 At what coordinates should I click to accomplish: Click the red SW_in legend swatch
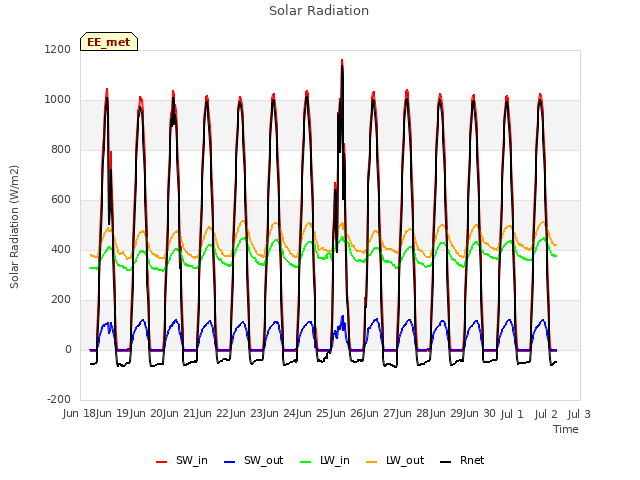coord(162,462)
